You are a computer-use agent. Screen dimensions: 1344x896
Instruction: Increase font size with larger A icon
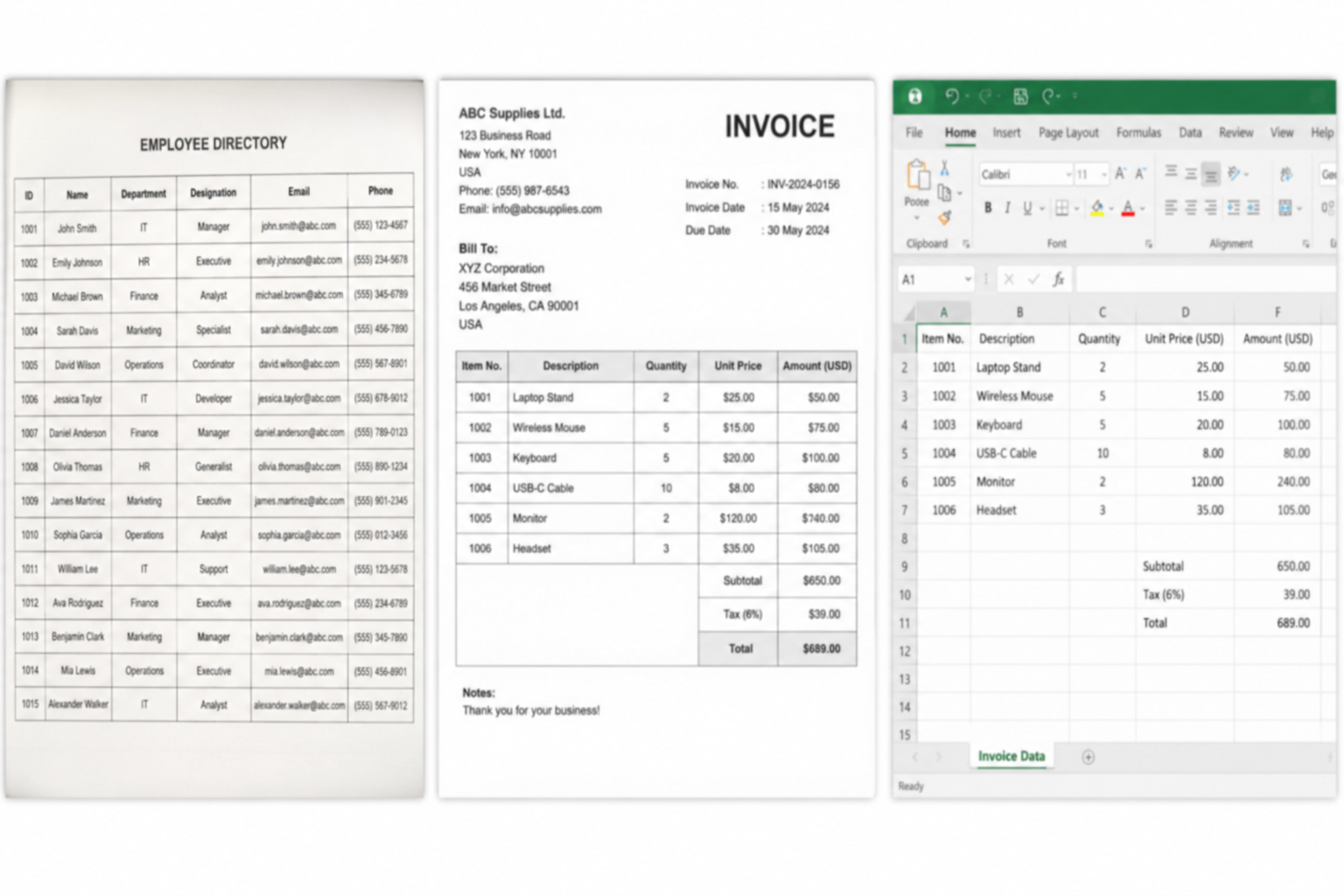coord(1120,174)
